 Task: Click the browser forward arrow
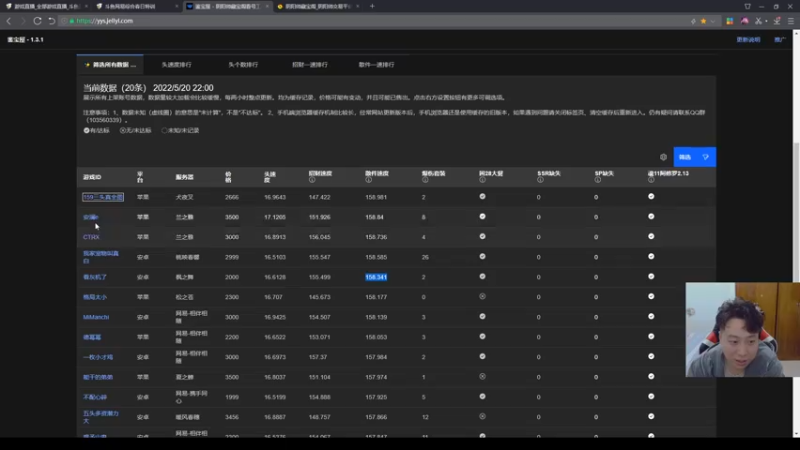click(23, 21)
